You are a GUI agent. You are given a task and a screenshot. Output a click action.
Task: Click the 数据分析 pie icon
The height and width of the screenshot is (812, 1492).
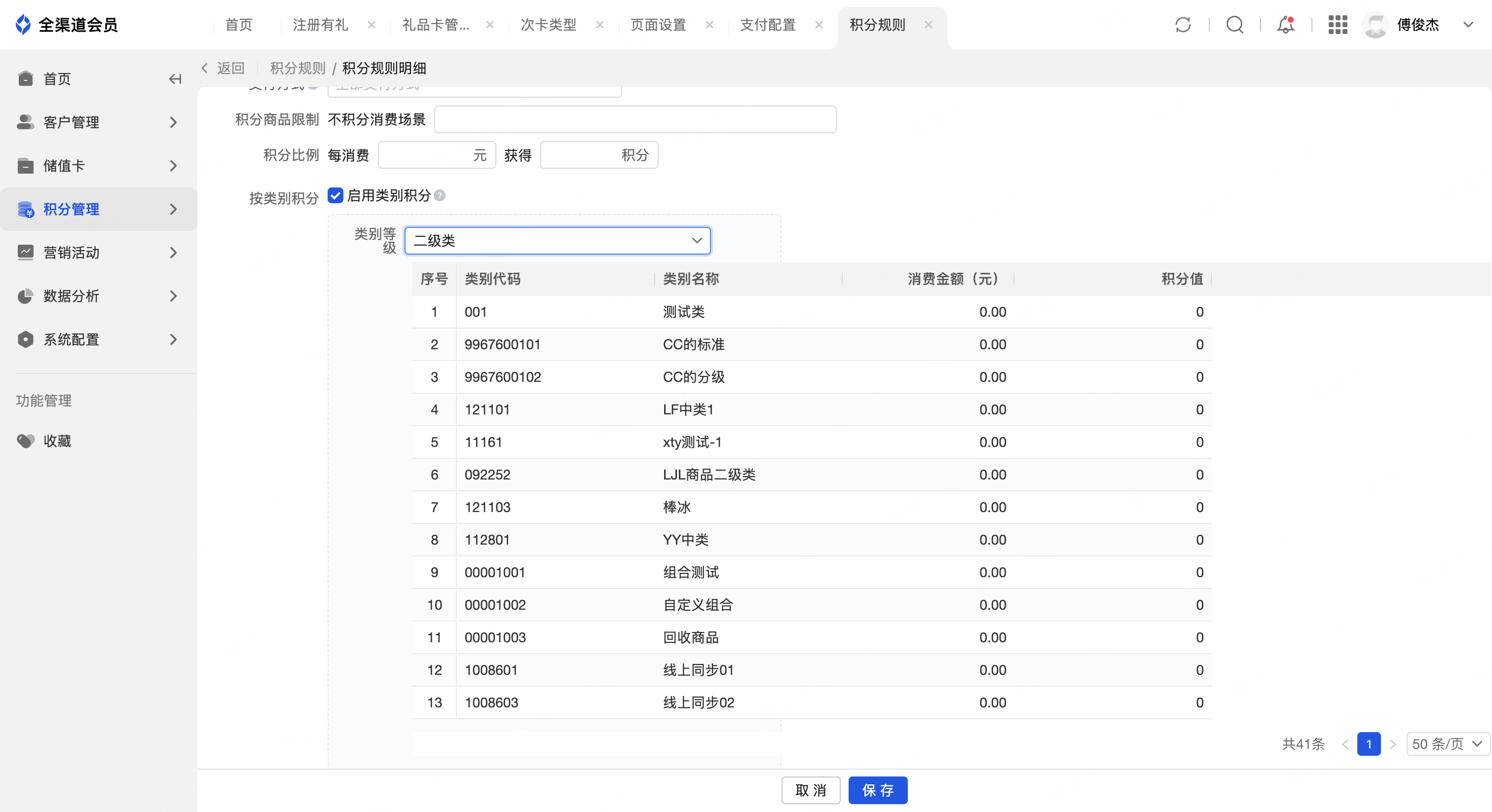click(x=26, y=296)
